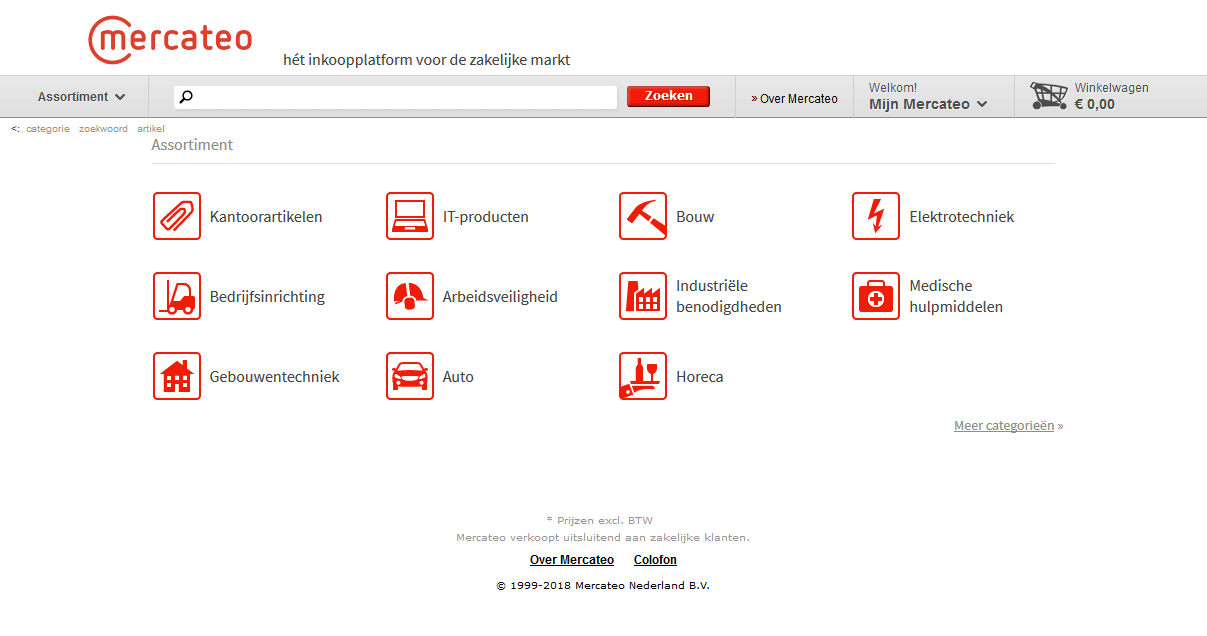
Task: Click the Mercateo logo
Action: 170,40
